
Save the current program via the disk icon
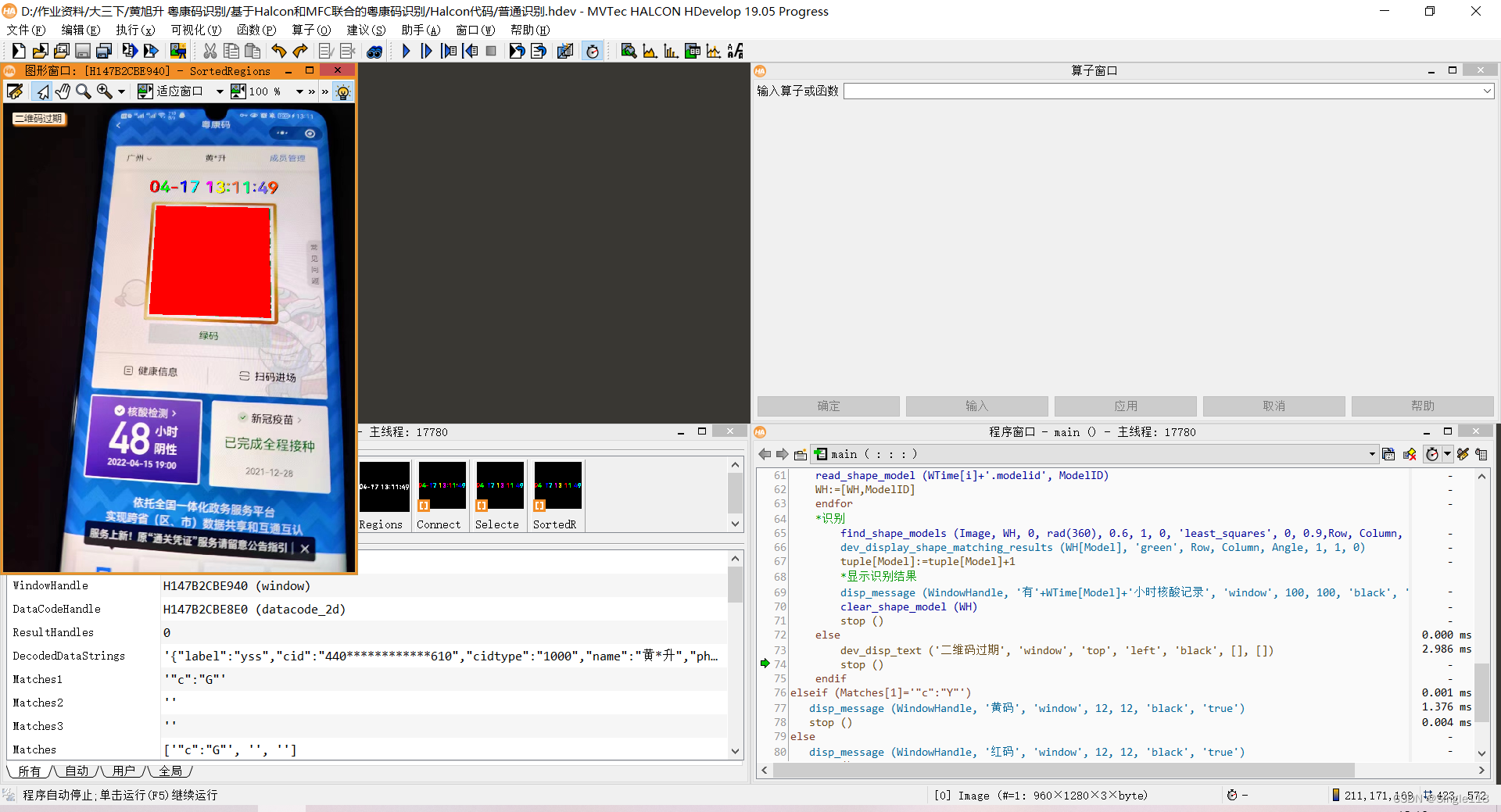point(82,51)
